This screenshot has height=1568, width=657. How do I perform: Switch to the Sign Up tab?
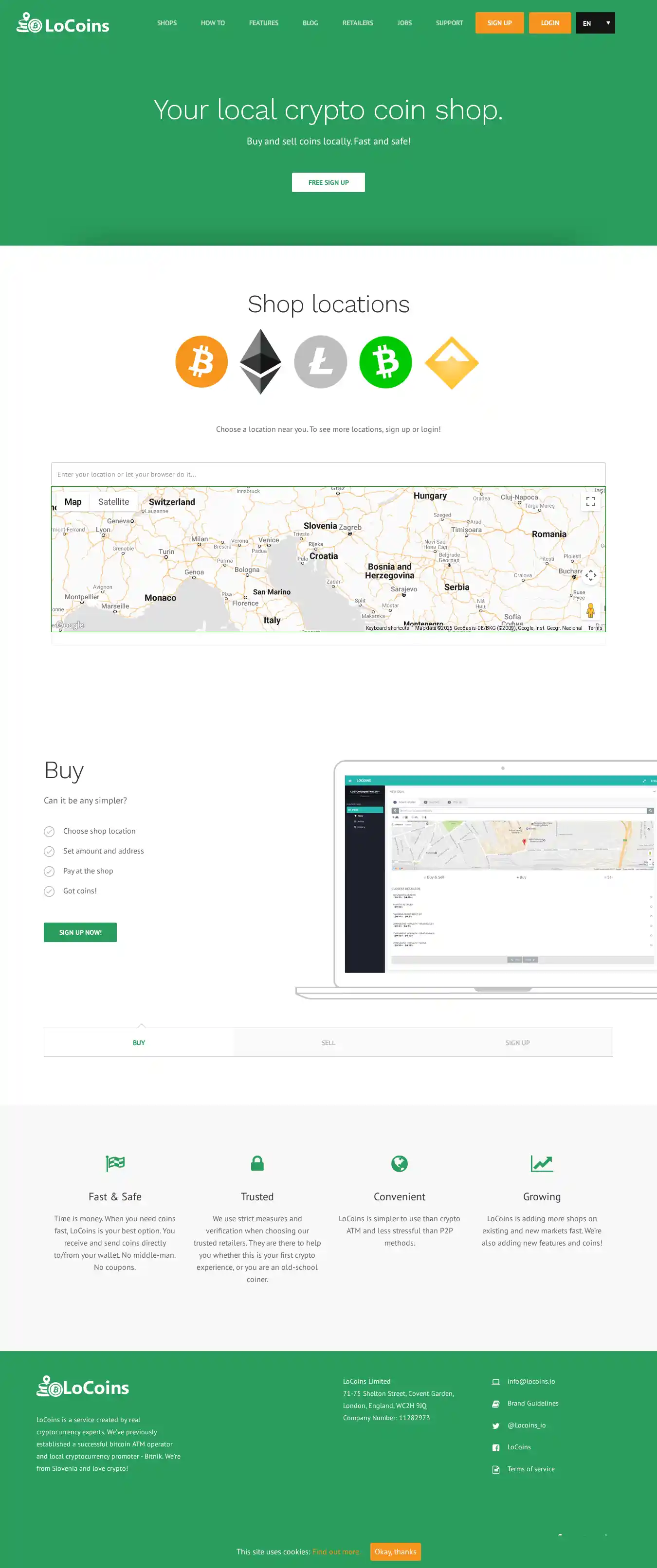point(517,1043)
